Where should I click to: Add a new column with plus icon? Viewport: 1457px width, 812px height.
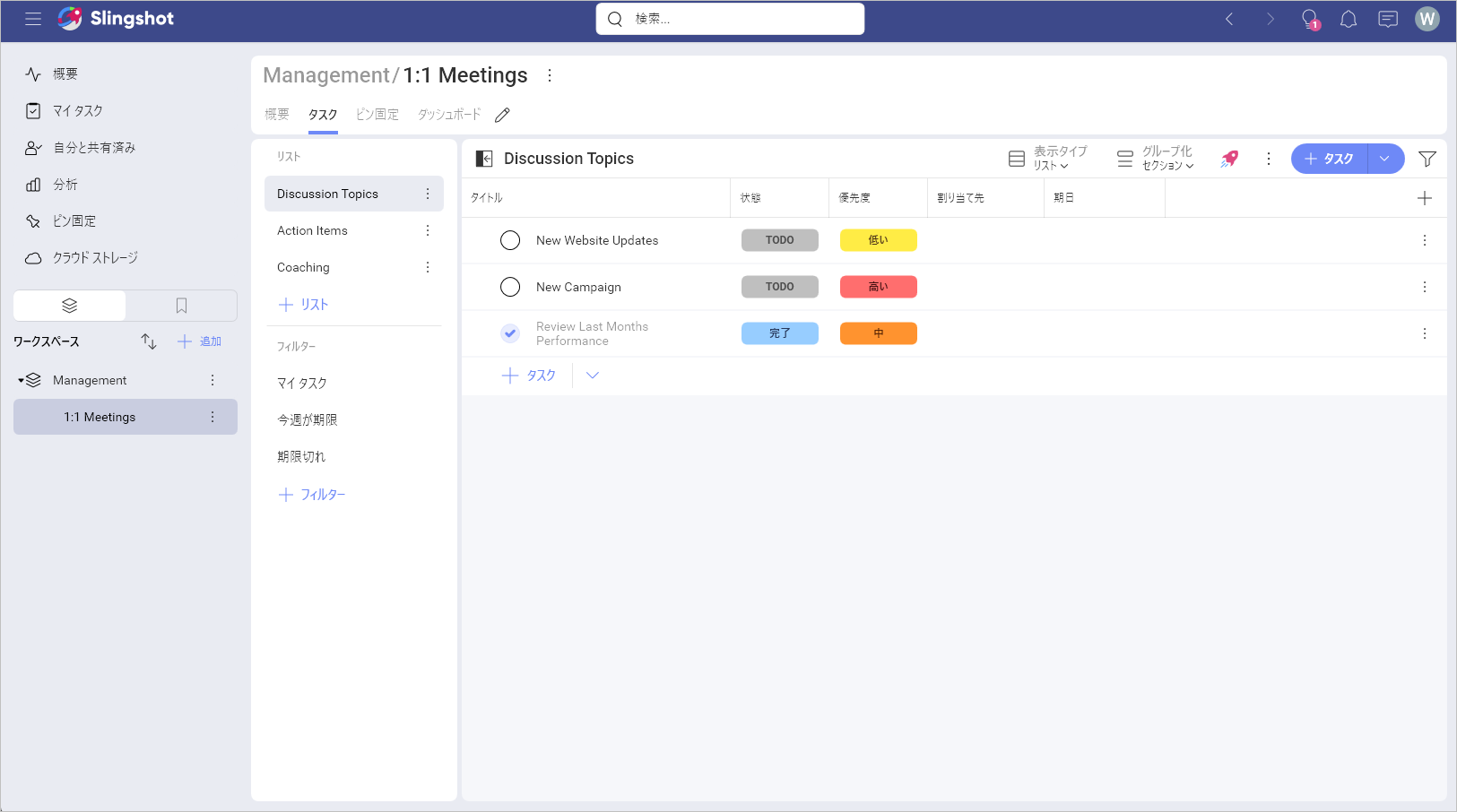[1425, 198]
